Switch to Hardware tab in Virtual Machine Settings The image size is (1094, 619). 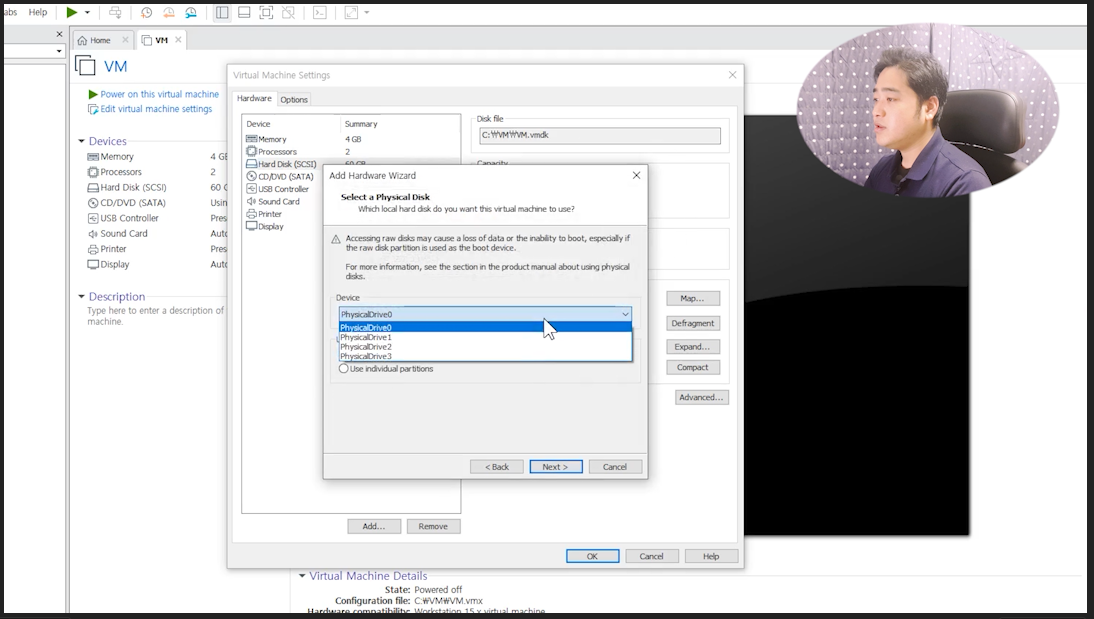(254, 99)
